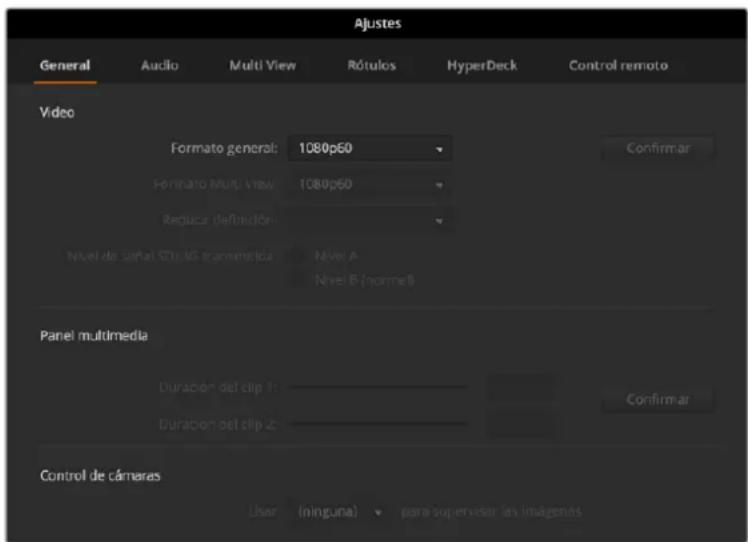Click Confirmar in the Panel multimedia section
748x542 pixels.
(x=658, y=399)
